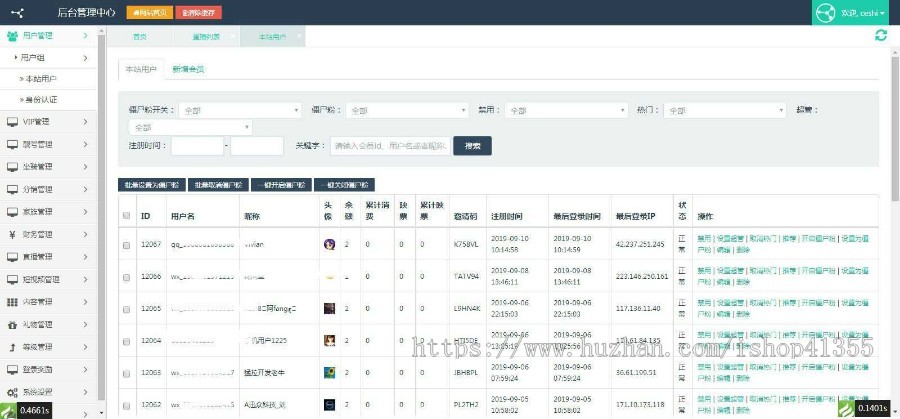The height and width of the screenshot is (419, 900).
Task: Check the box for user ID 12065
Action: tap(126, 309)
